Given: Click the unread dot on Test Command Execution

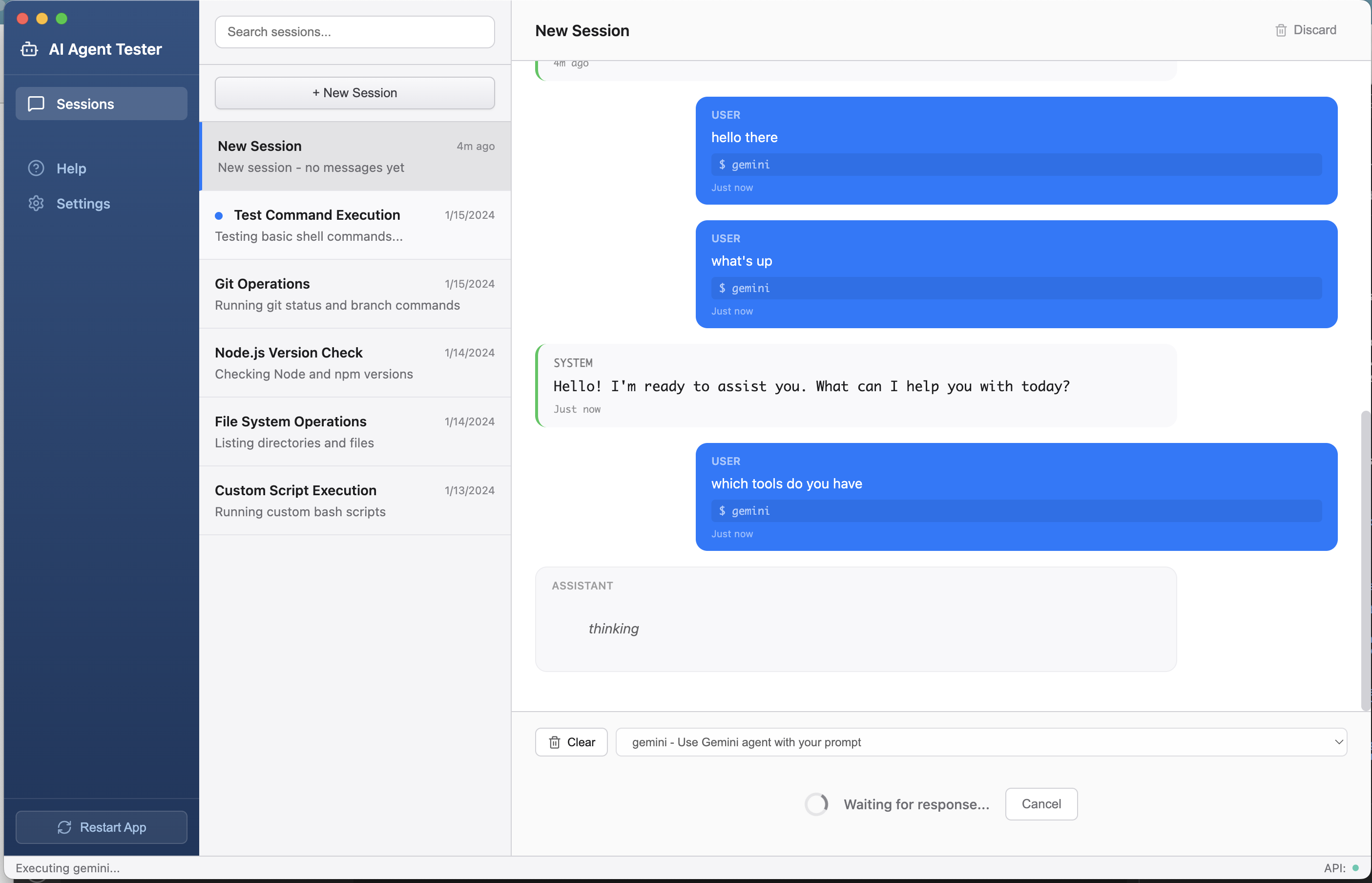Looking at the screenshot, I should click(x=218, y=215).
